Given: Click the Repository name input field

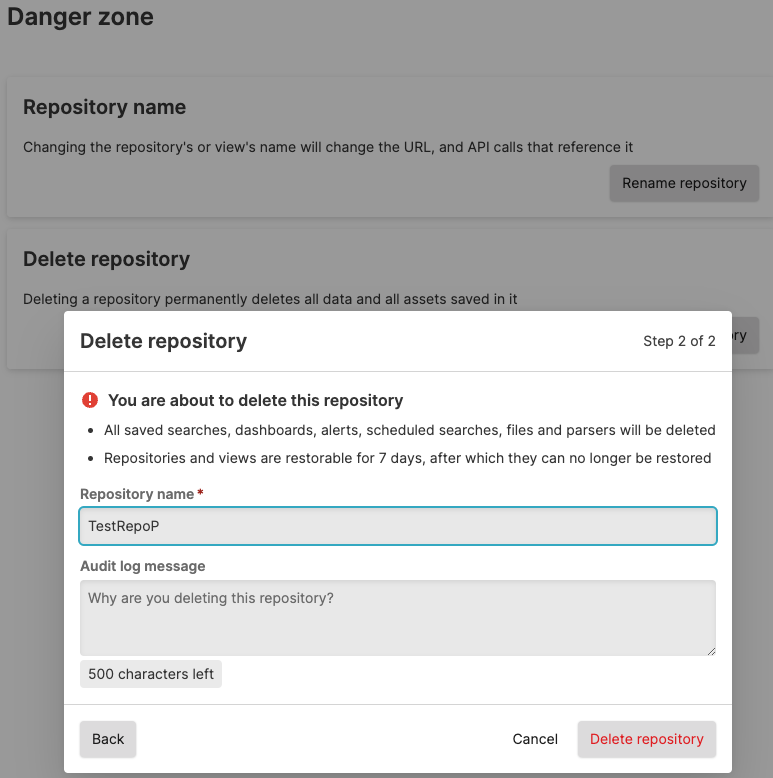Looking at the screenshot, I should click(398, 526).
